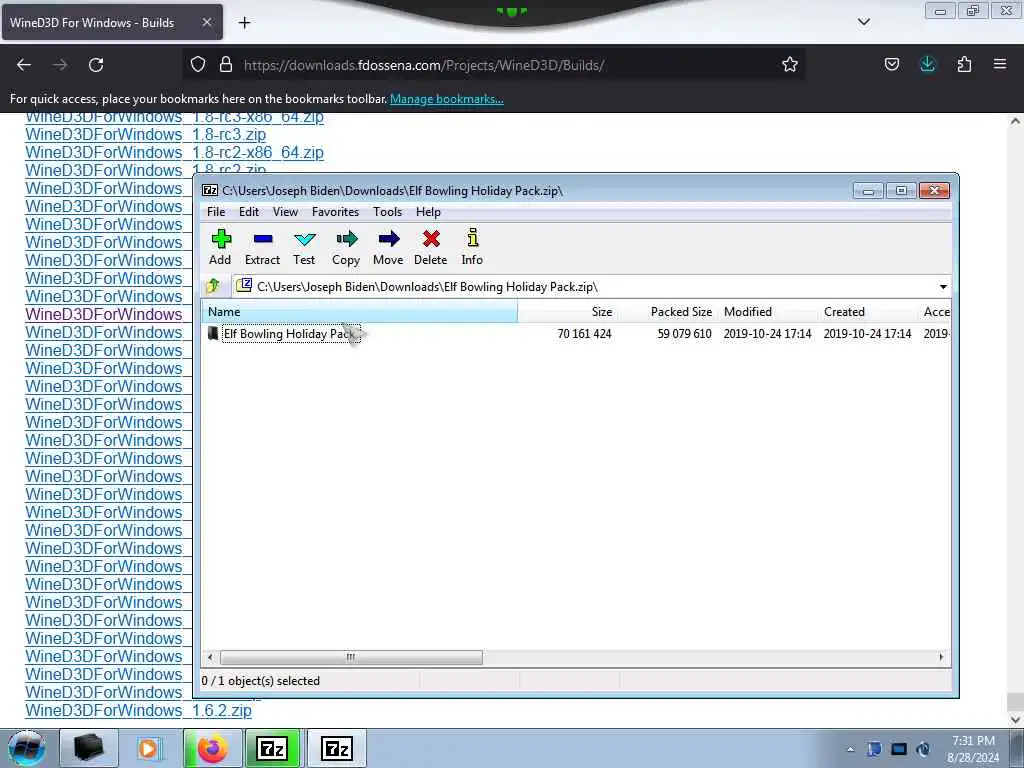The width and height of the screenshot is (1024, 768).
Task: Sort by the Modified column
Action: coord(768,312)
